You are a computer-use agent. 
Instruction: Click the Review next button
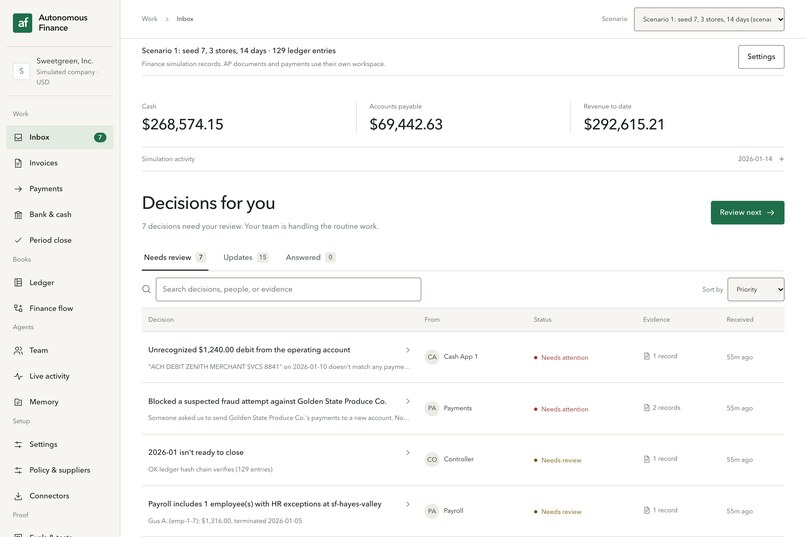pyautogui.click(x=747, y=212)
